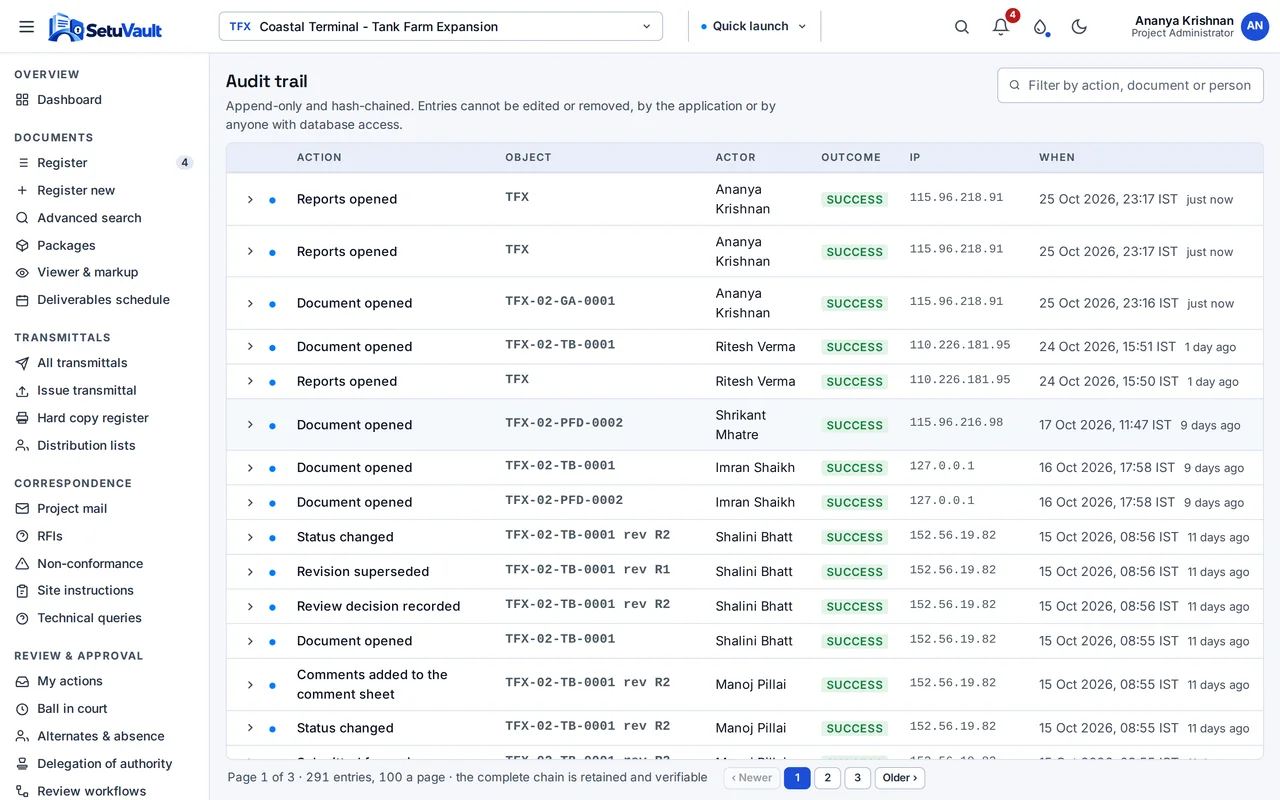Click the Site instructions clipboard icon

[x=22, y=591]
